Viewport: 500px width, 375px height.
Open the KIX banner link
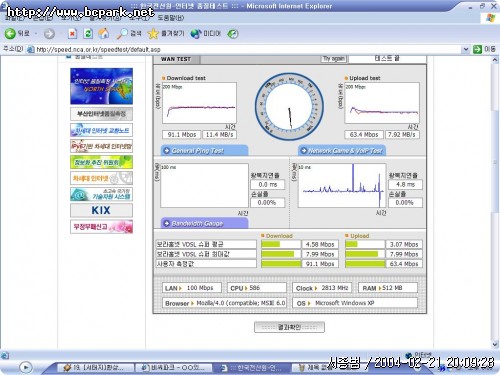click(101, 210)
